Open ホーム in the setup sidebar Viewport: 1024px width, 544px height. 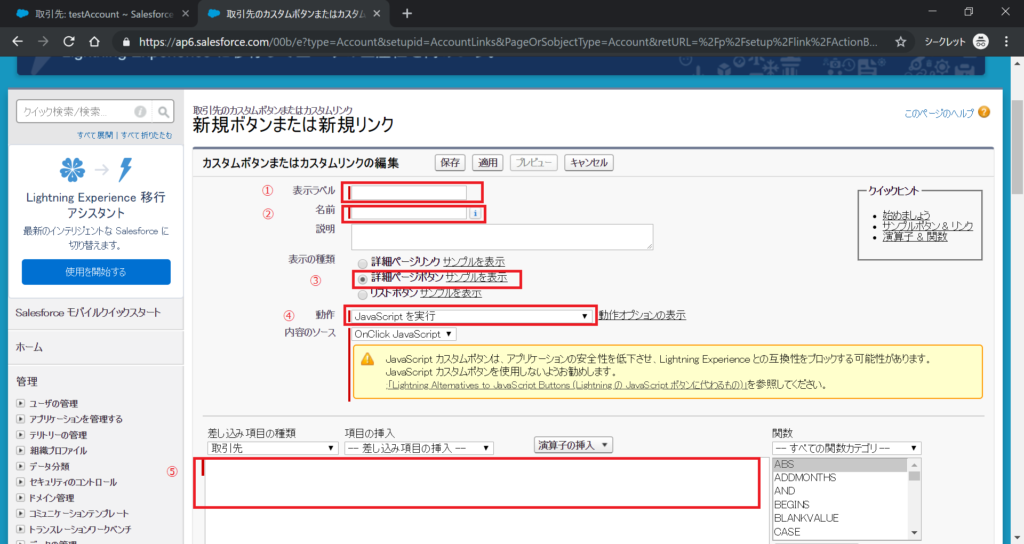29,347
